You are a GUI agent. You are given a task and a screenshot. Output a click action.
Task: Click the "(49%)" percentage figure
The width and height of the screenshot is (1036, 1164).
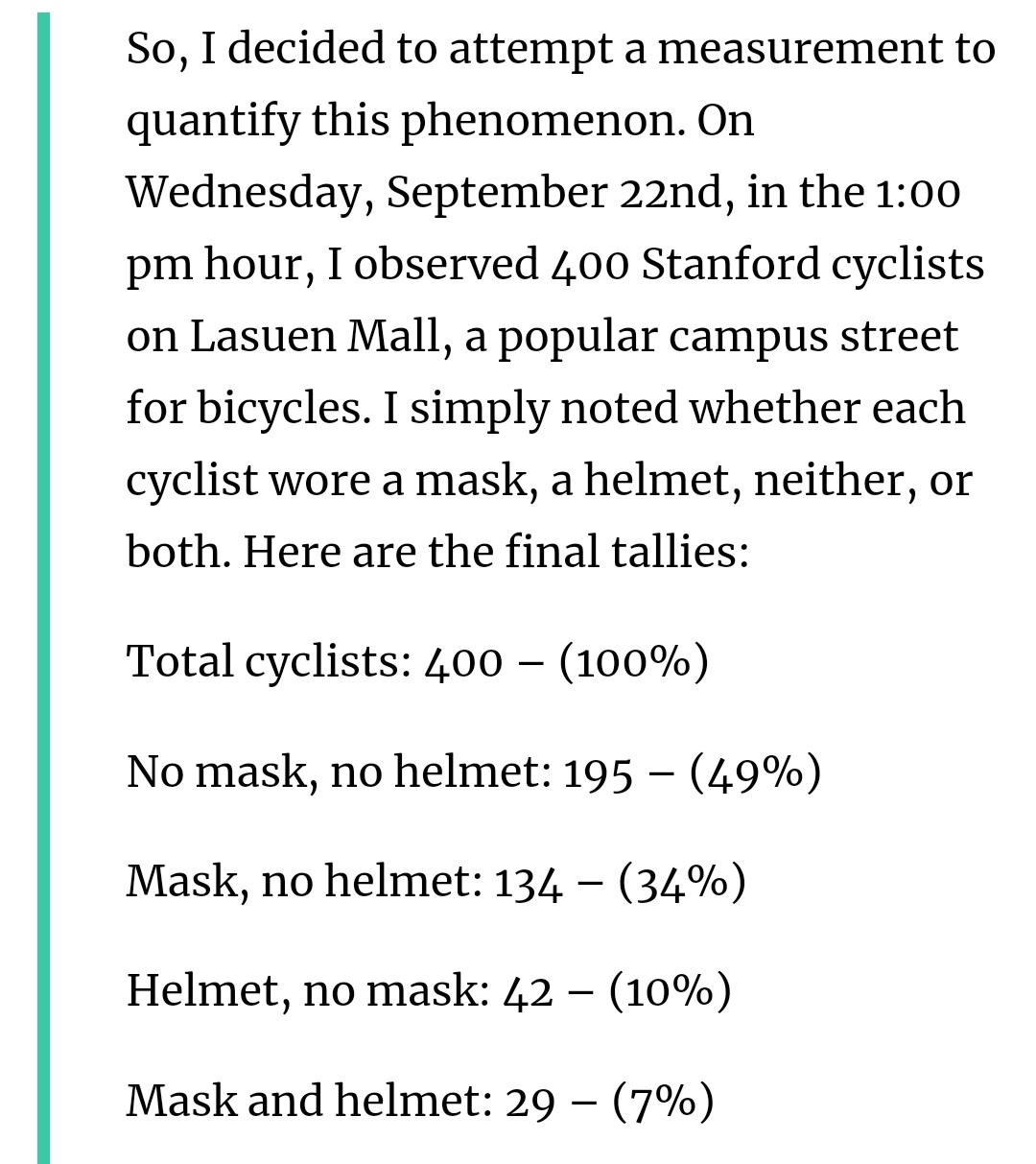756,771
